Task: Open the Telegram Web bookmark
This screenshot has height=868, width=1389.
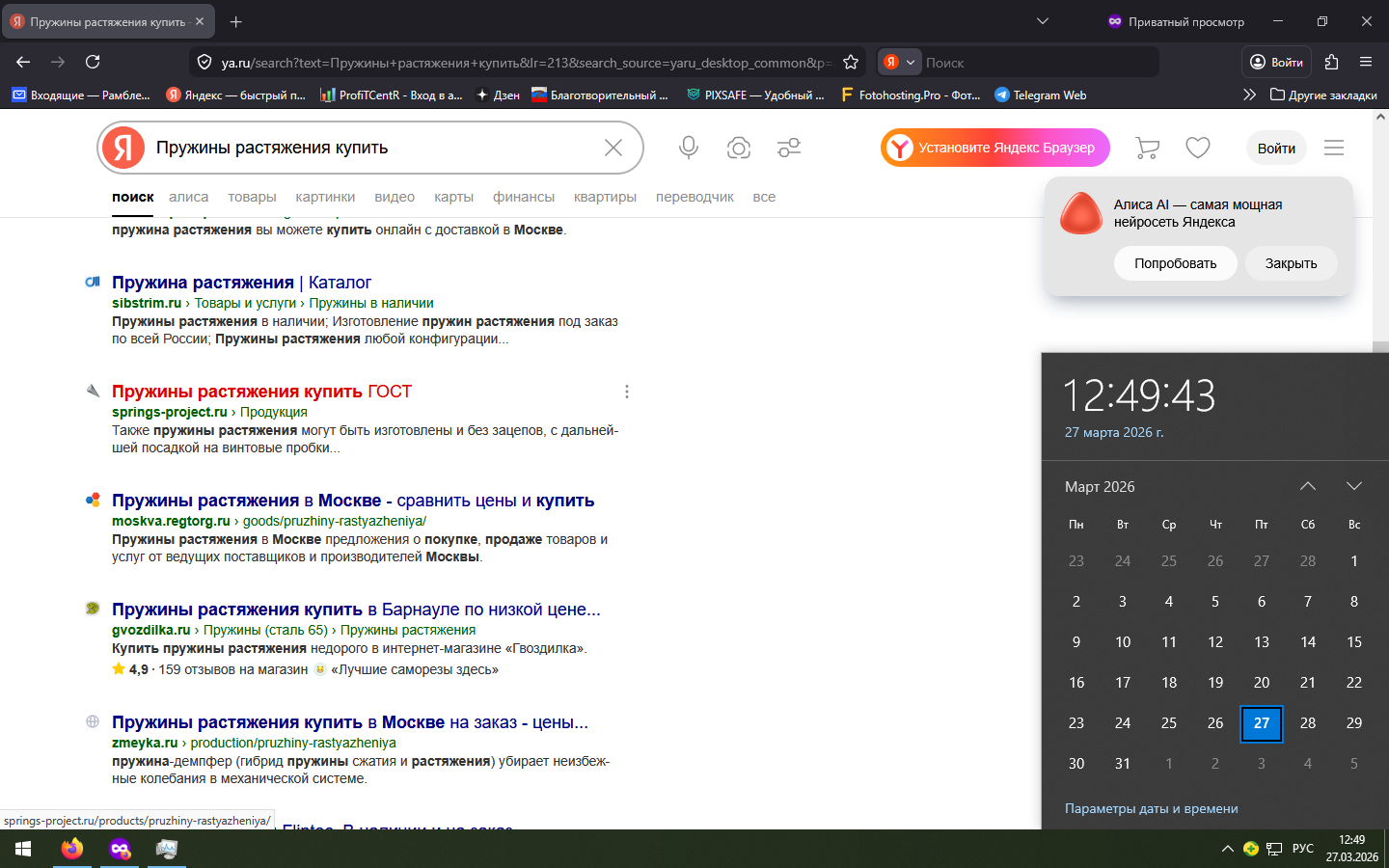Action: [x=1040, y=95]
